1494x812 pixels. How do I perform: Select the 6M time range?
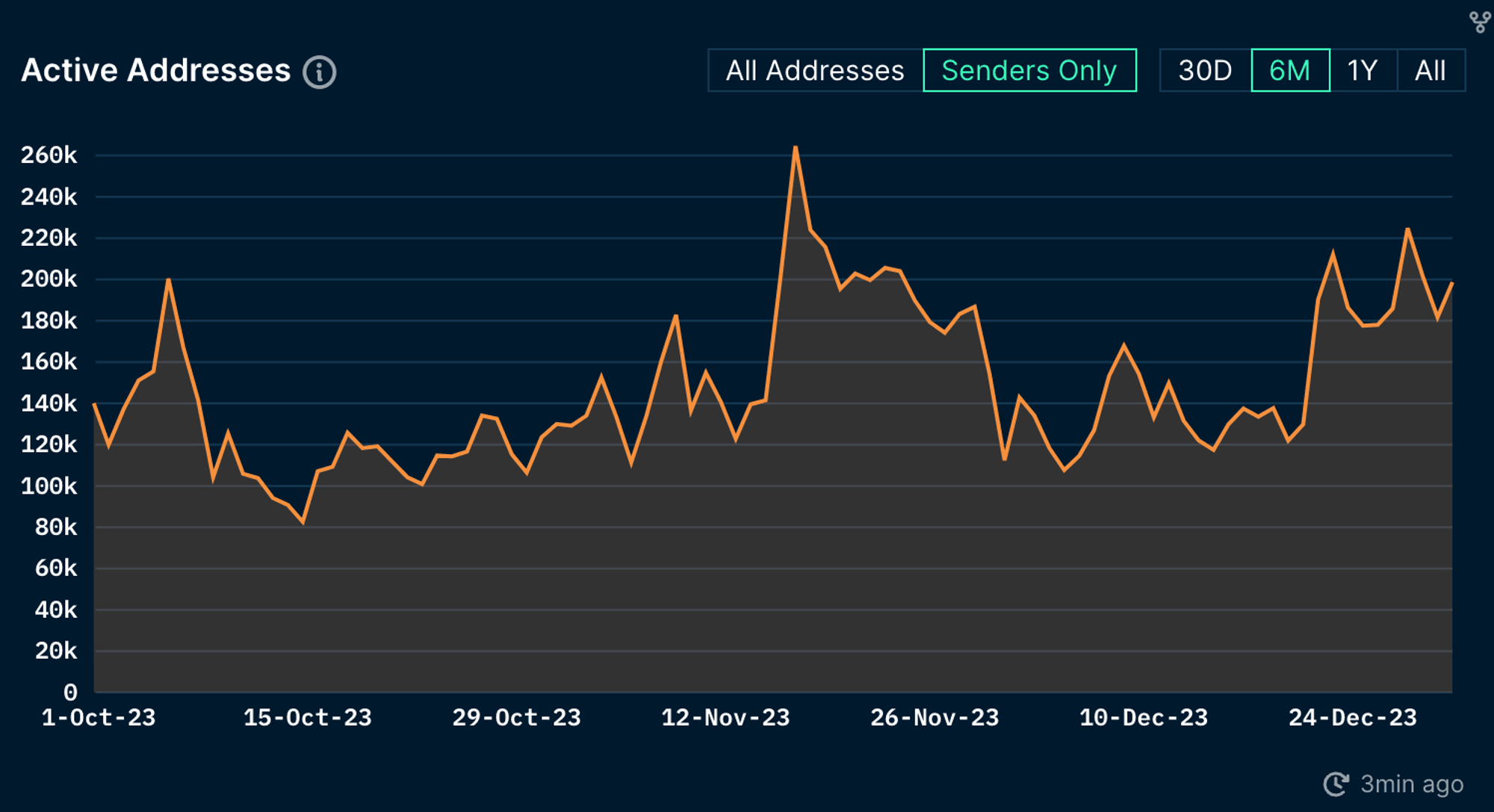click(x=1290, y=71)
